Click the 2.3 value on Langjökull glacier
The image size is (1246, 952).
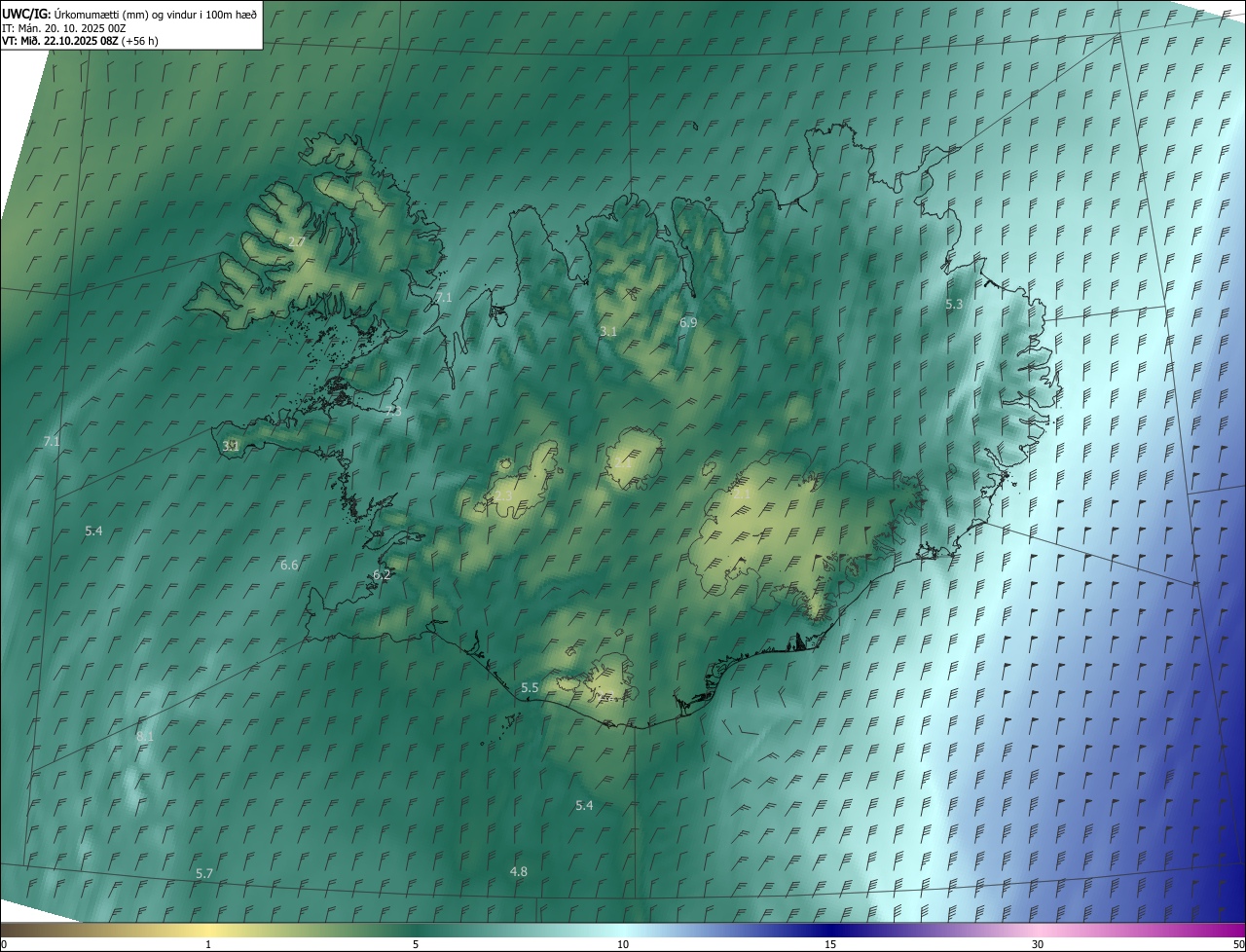tap(503, 496)
